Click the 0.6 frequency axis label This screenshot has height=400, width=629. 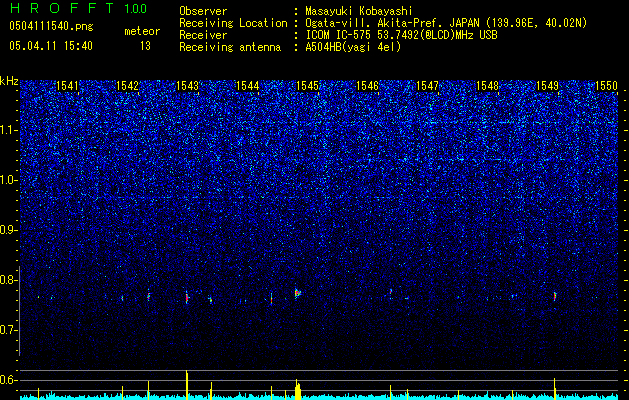pos(9,380)
